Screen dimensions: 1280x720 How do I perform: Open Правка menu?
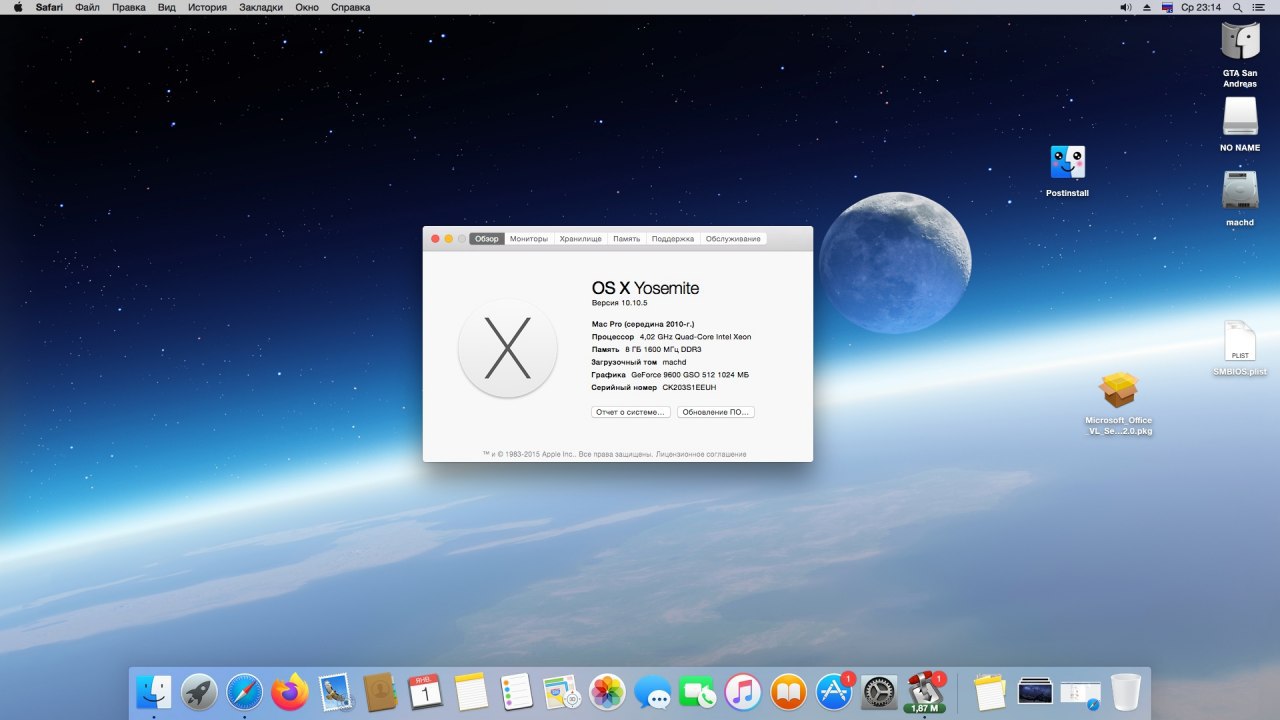129,7
